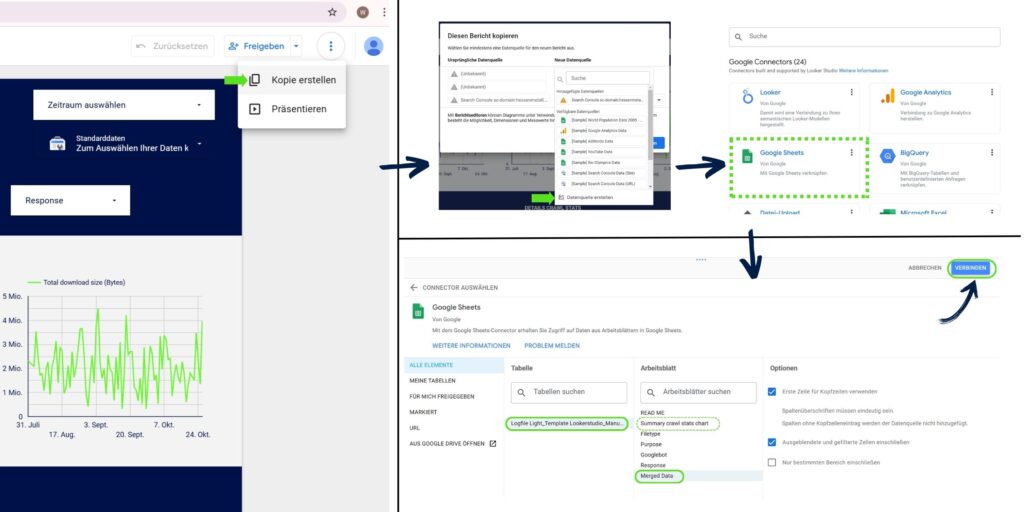Select the Google Sheets connector
This screenshot has width=1024, height=512.
coord(799,167)
